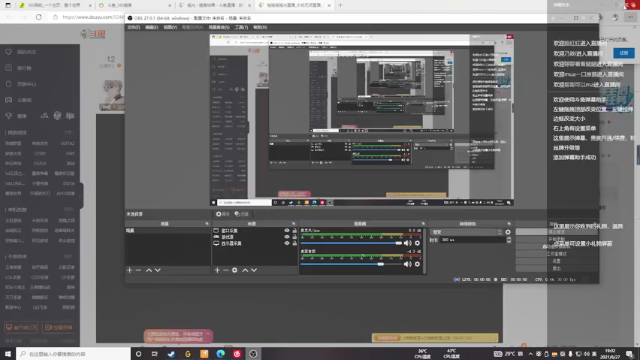Toggle visibility of 显示器采集 source
Screen dimensions: 640x360
tap(287, 243)
